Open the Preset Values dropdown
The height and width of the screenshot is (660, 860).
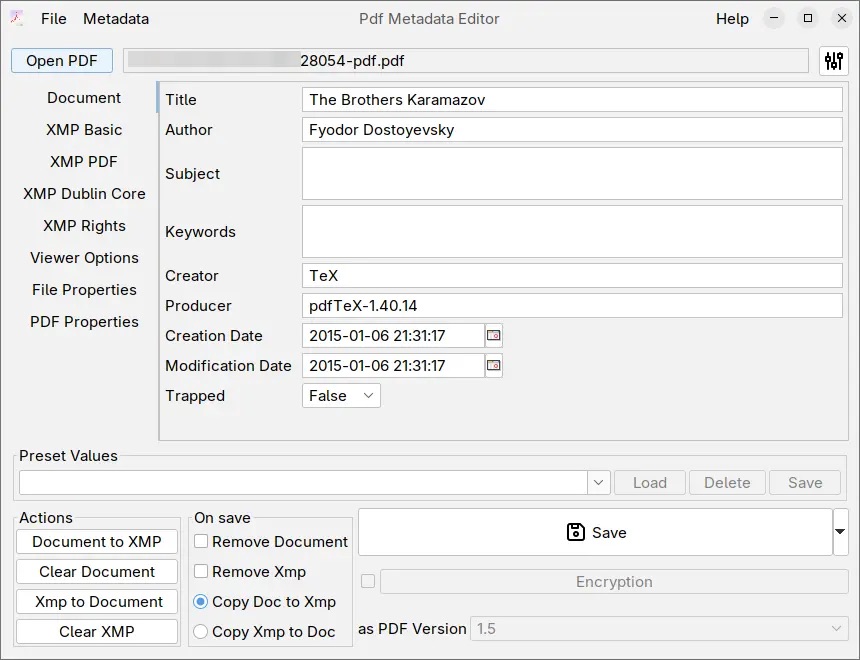click(x=598, y=482)
